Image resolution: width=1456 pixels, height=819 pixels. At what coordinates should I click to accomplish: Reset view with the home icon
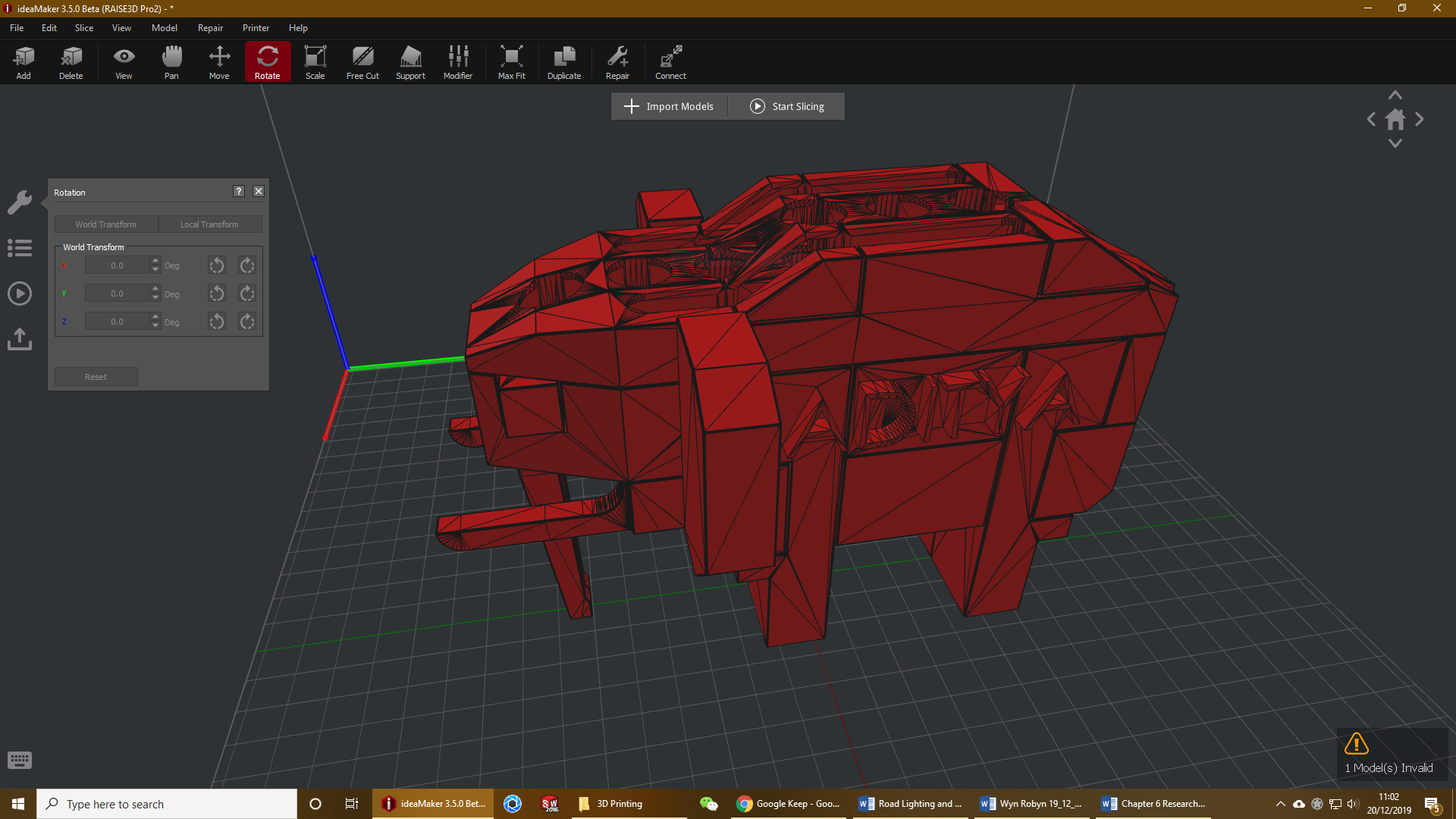click(1395, 120)
